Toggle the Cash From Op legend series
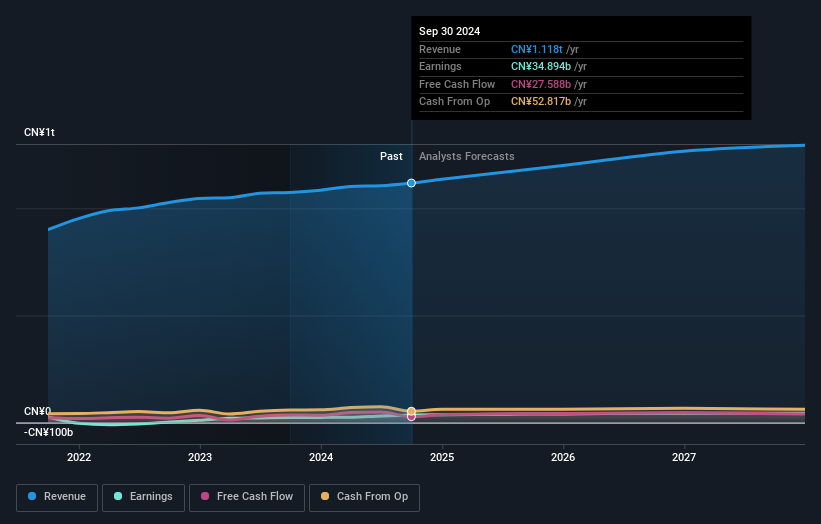The width and height of the screenshot is (821, 524). click(364, 497)
